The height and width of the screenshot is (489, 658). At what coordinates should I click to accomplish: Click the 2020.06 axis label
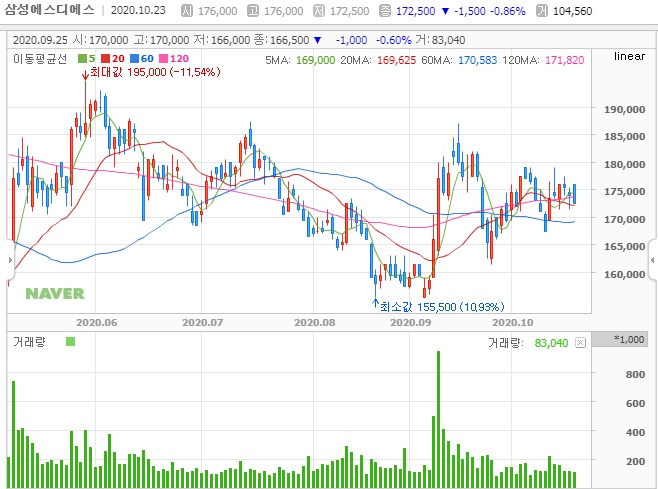tap(97, 323)
